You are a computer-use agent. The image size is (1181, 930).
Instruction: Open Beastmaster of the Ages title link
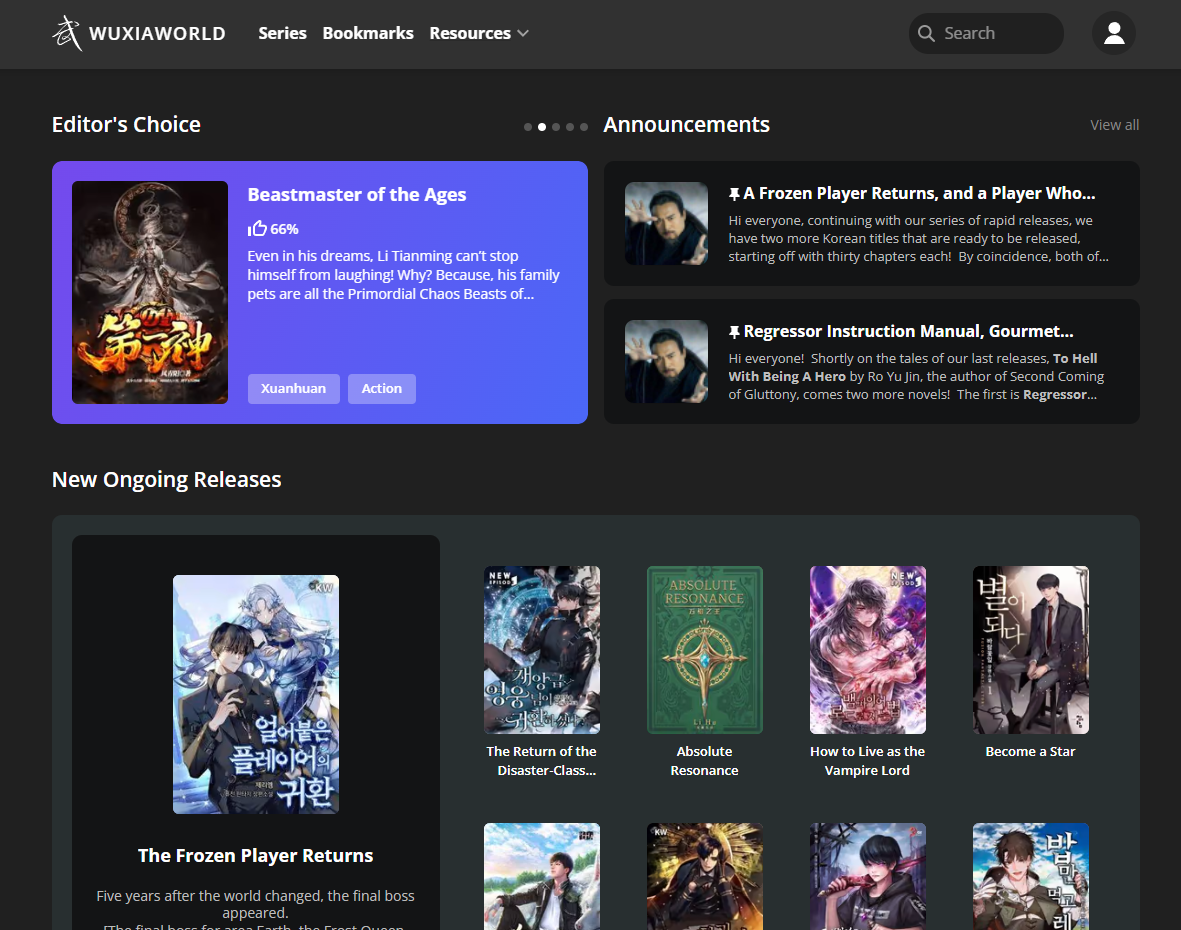(357, 195)
